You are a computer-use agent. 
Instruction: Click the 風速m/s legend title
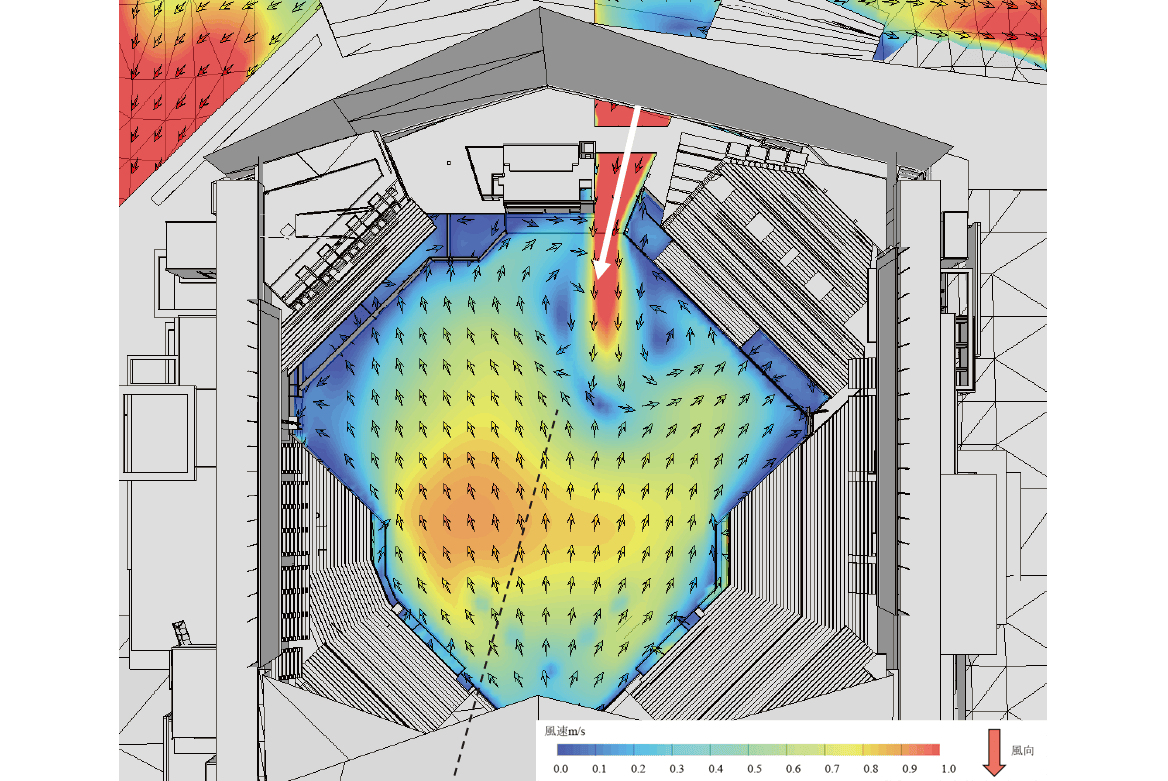[565, 732]
